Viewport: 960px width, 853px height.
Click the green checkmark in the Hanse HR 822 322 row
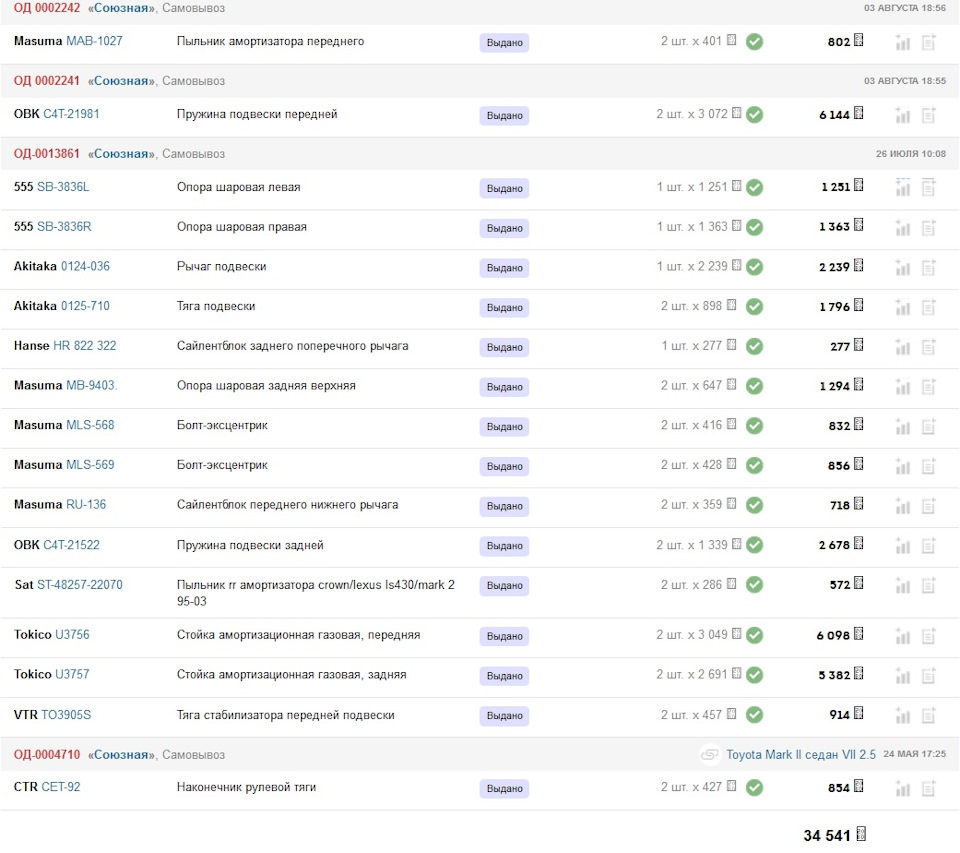pos(754,346)
